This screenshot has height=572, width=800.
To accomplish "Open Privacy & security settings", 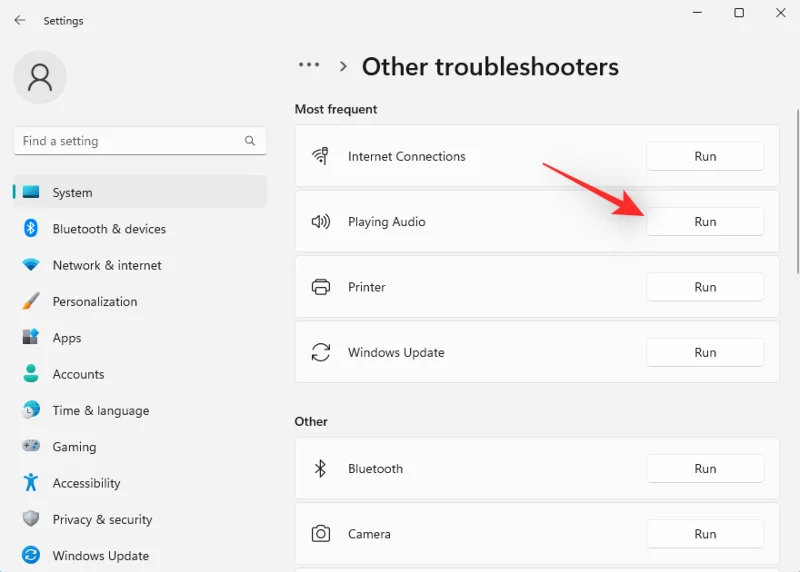I will (102, 519).
